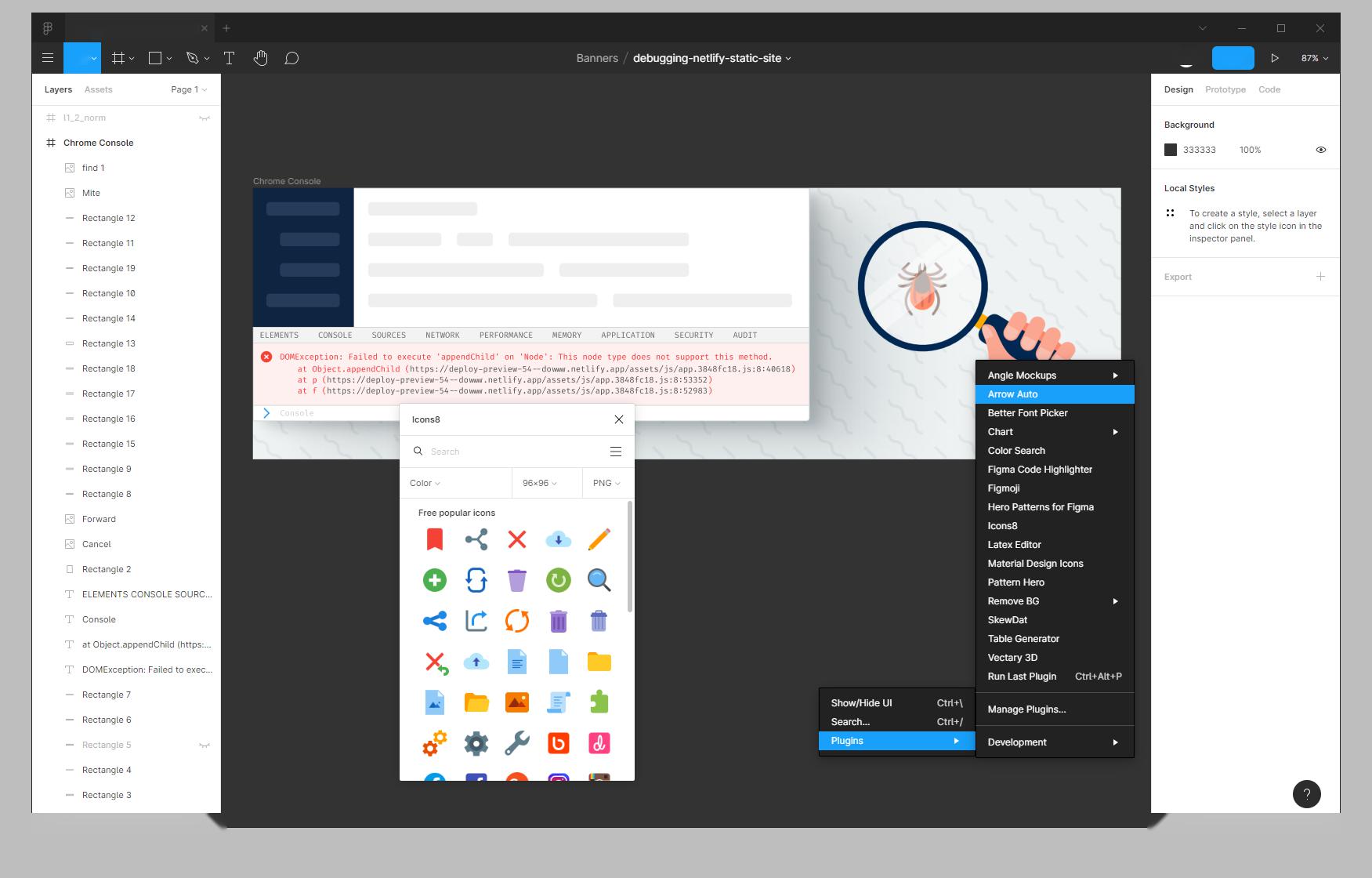Viewport: 1372px width, 878px height.
Task: Open the Icons8 panel hamburger menu
Action: coord(616,452)
